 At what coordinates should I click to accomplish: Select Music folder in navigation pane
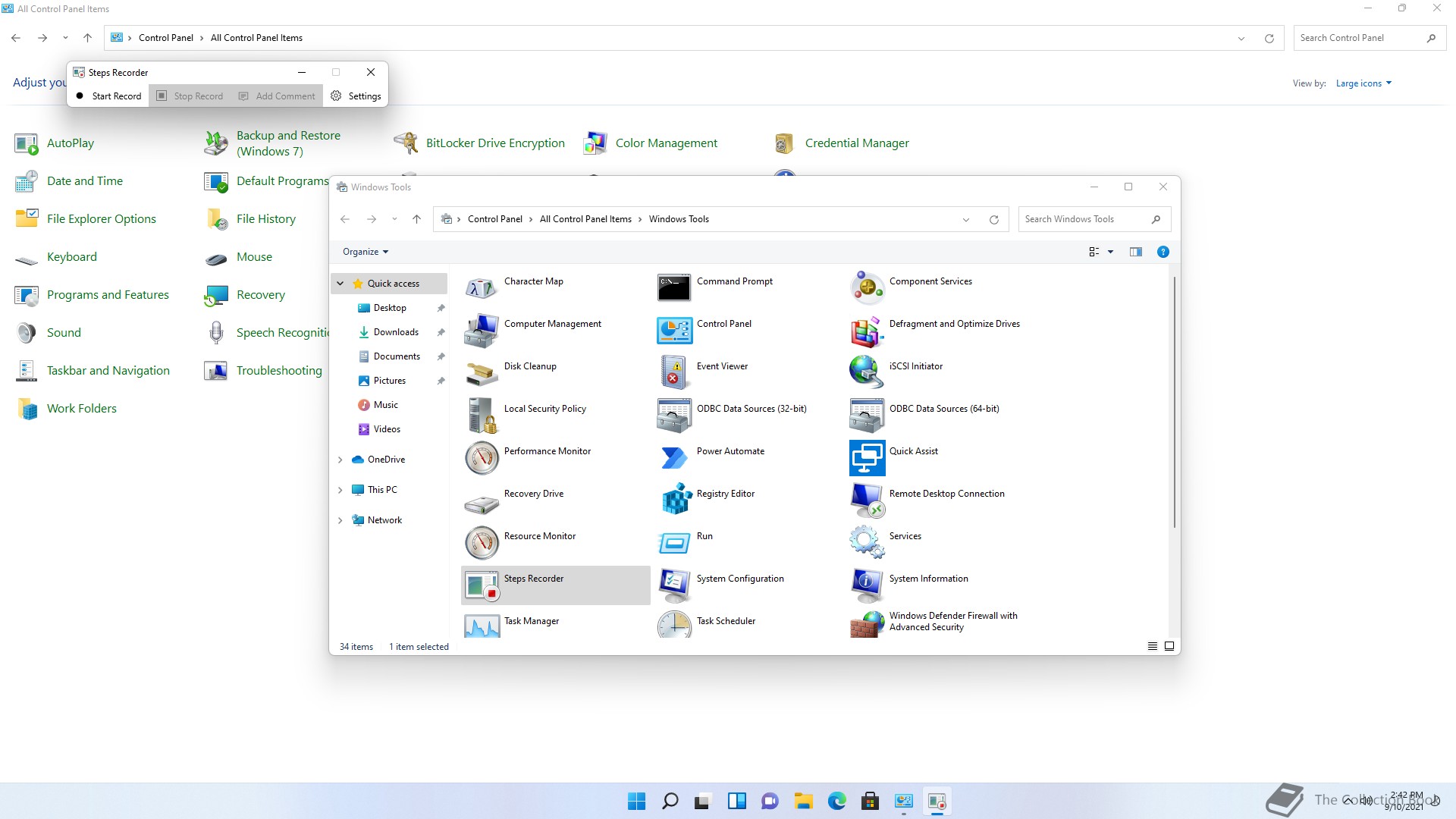pos(385,405)
